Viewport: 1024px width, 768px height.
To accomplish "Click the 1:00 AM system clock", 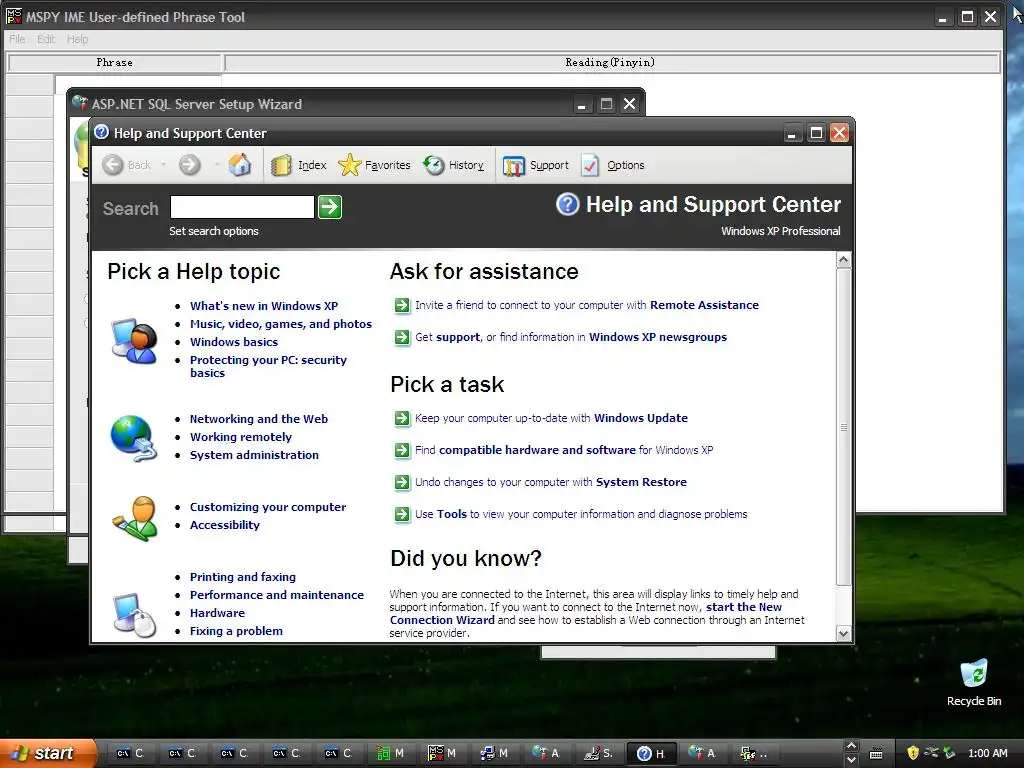I will (x=987, y=753).
